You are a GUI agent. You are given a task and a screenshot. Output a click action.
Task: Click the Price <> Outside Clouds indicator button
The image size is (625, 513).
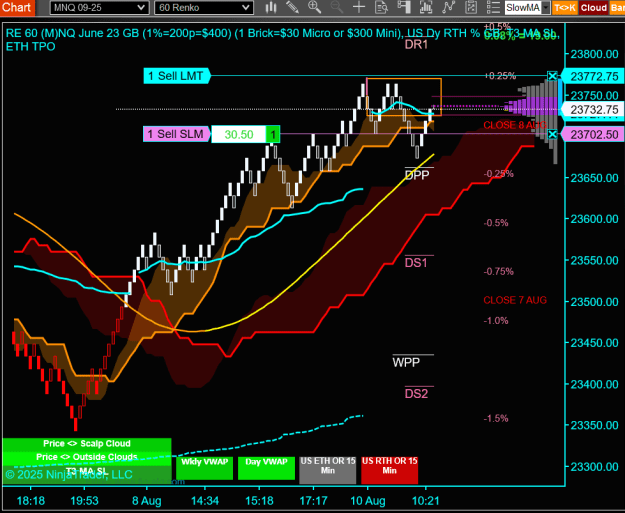(x=87, y=457)
